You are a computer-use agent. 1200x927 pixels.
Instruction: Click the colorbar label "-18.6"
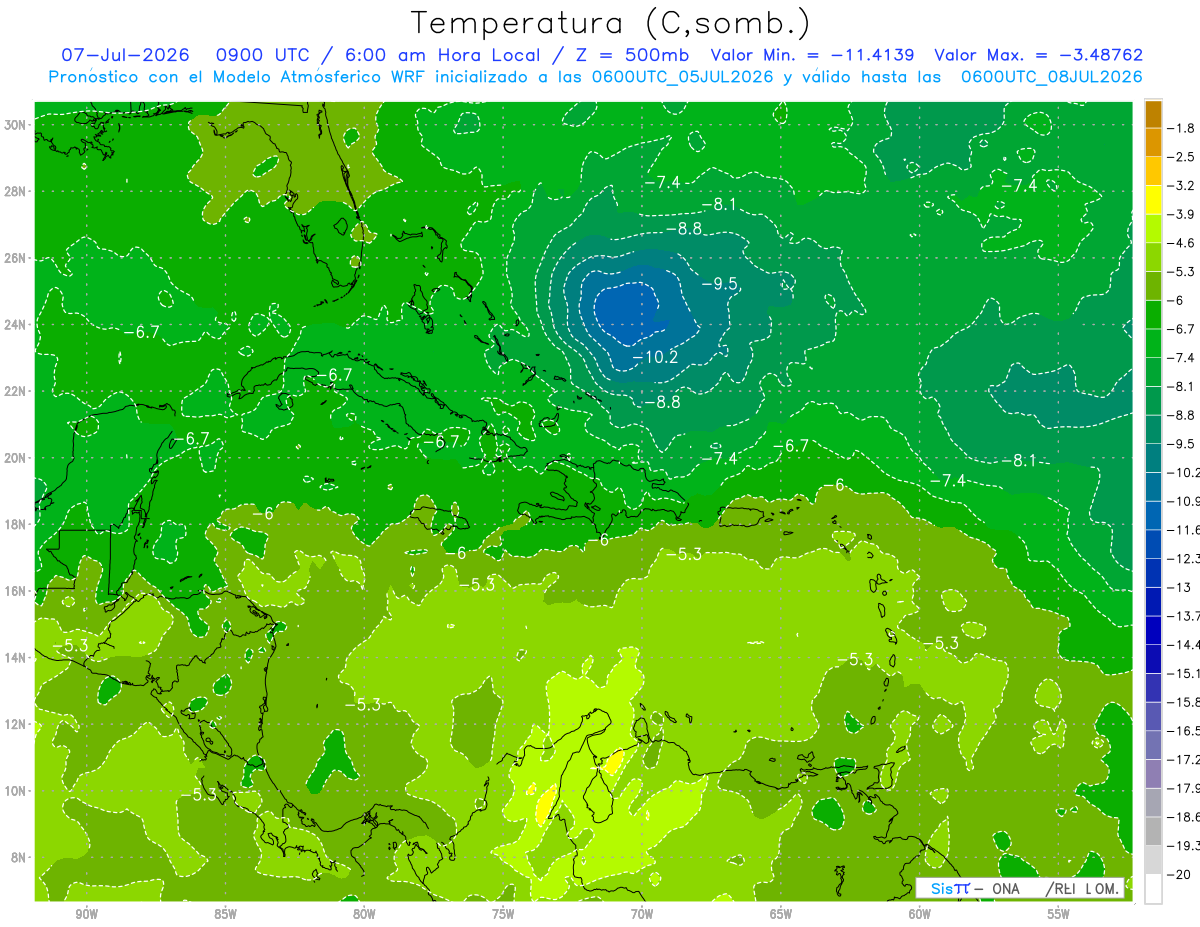pyautogui.click(x=1184, y=817)
